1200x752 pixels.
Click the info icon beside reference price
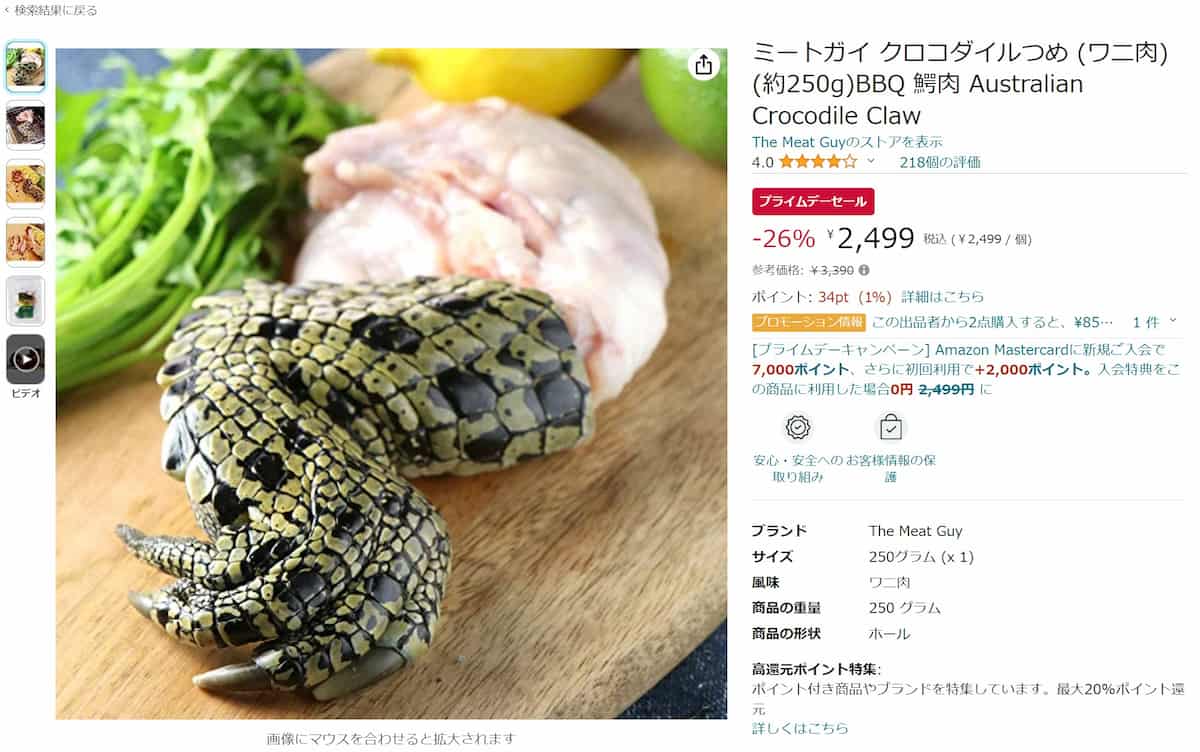click(x=864, y=270)
